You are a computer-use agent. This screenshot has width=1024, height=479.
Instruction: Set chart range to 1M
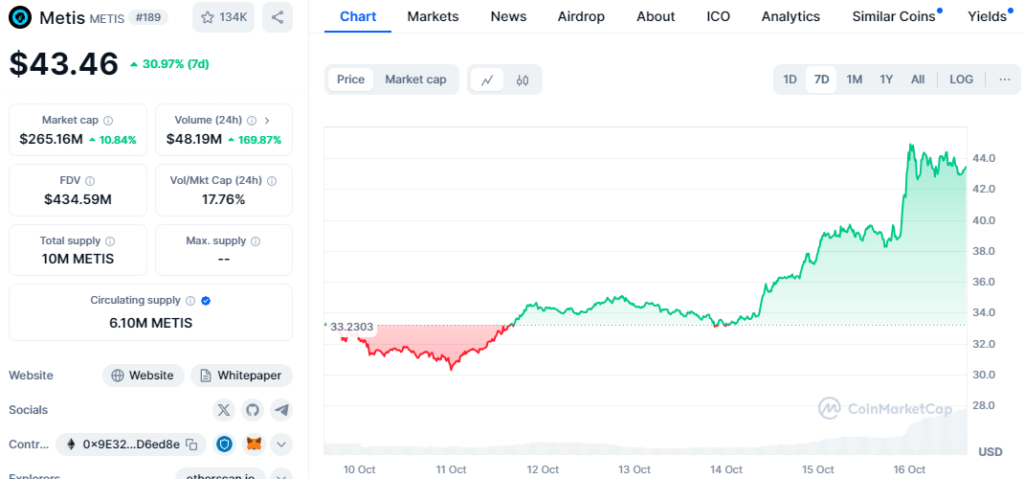(x=854, y=80)
